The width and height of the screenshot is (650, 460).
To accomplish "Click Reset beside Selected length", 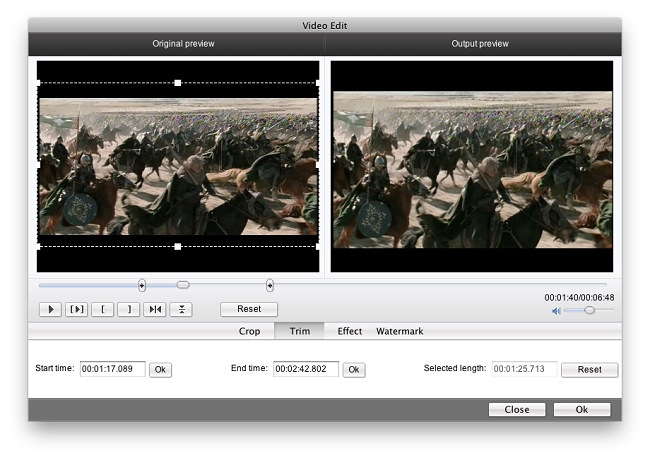I will 589,370.
